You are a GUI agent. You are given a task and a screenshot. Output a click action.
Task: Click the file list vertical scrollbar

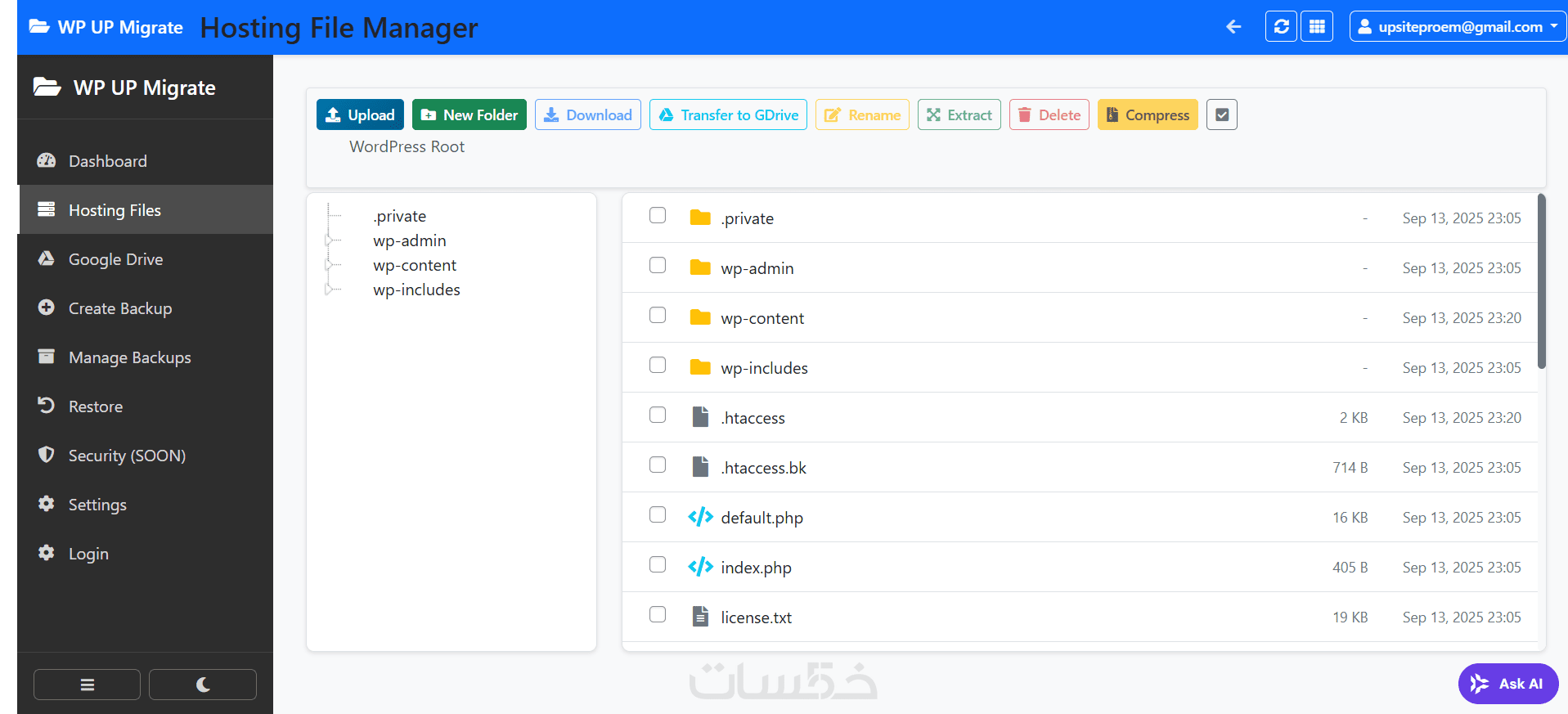[x=1542, y=281]
